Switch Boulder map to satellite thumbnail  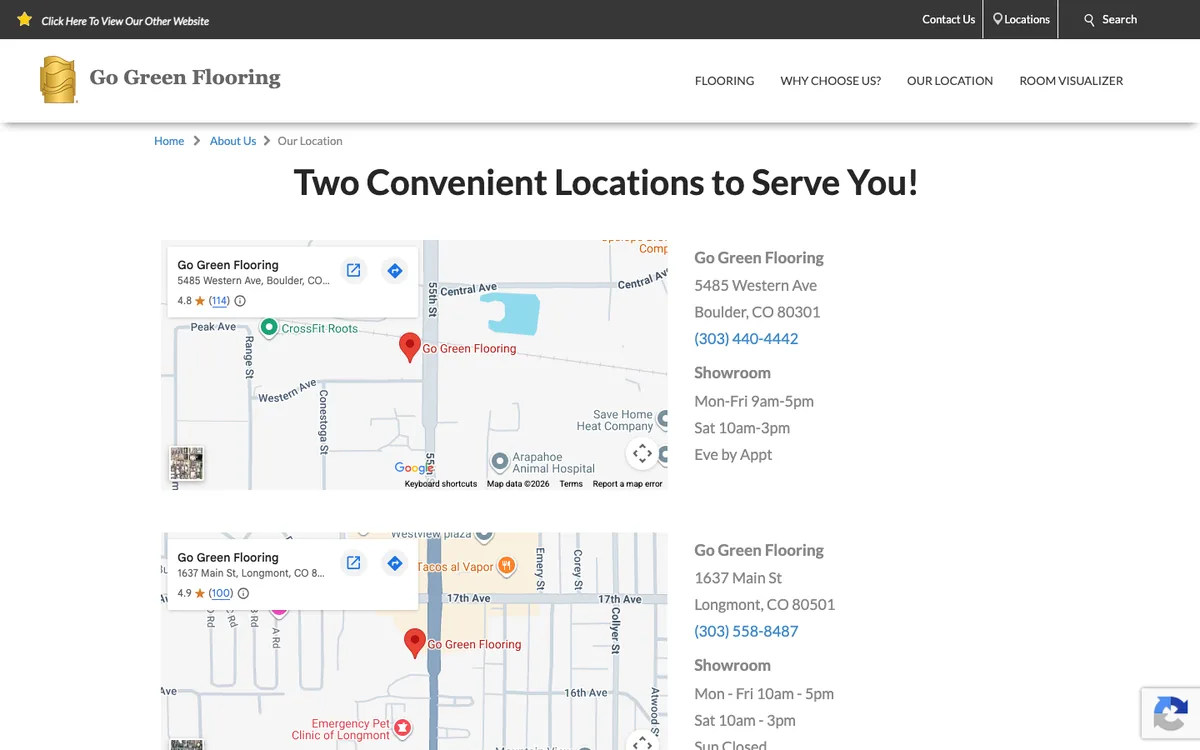pyautogui.click(x=186, y=463)
